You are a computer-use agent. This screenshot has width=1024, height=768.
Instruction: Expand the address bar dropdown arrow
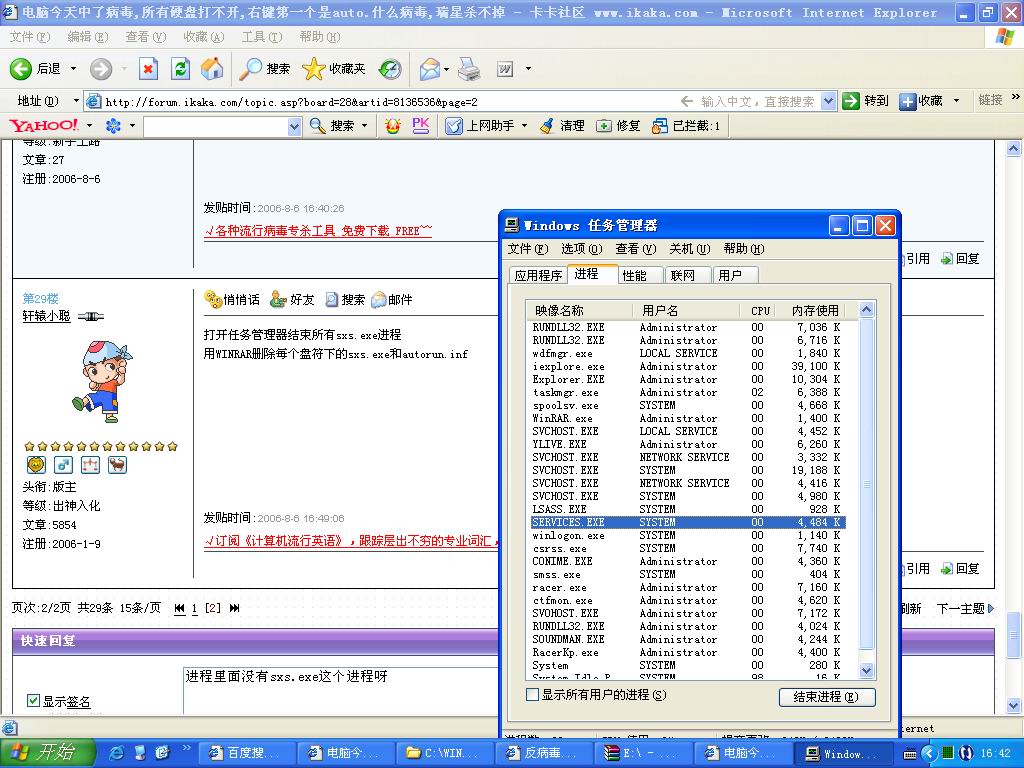[828, 101]
